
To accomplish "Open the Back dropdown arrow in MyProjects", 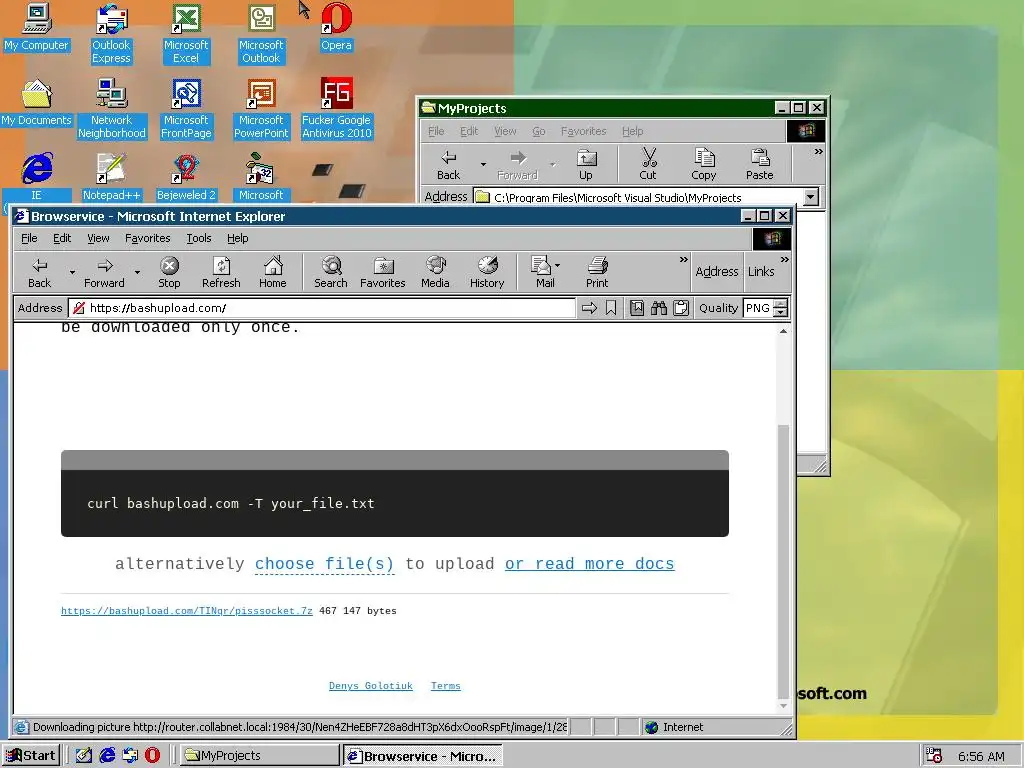I will tap(483, 165).
